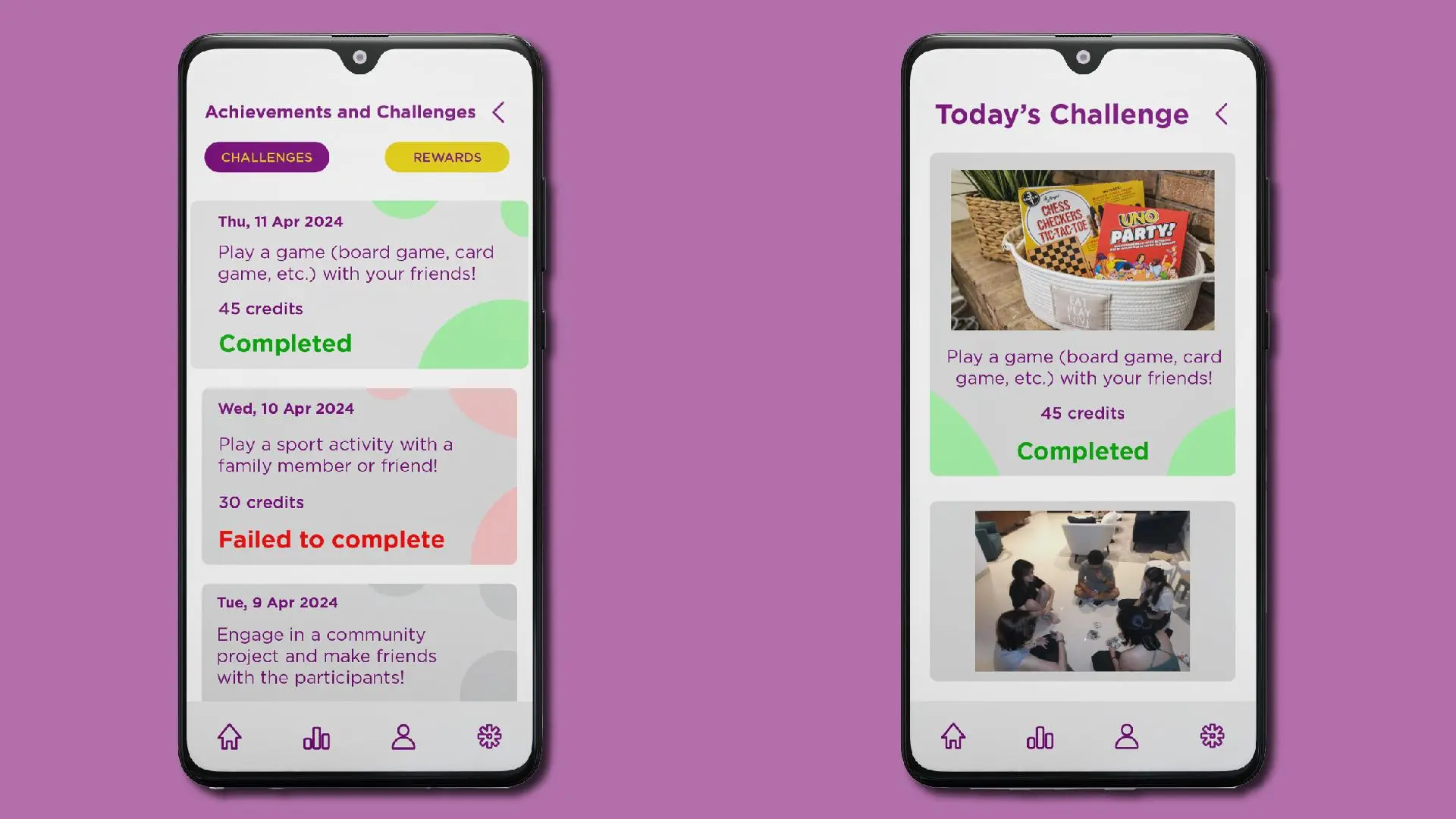The image size is (1456, 819).
Task: Expand the Thu 11 Apr 2024 challenge
Action: (360, 283)
